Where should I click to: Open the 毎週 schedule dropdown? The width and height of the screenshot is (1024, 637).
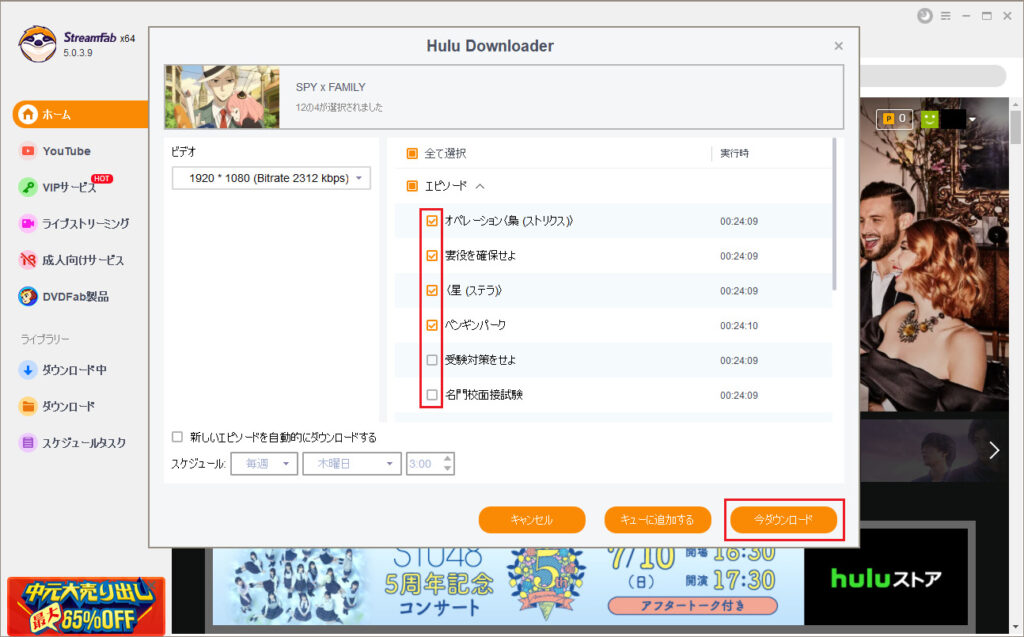(x=264, y=464)
